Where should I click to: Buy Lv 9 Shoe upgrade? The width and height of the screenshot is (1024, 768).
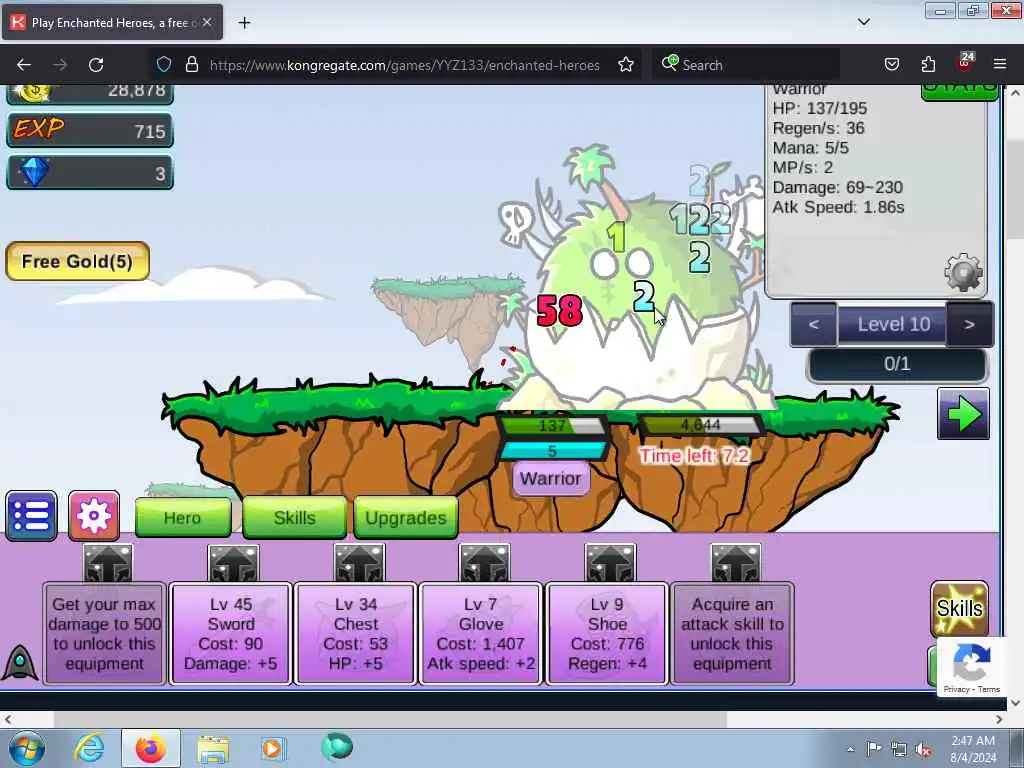pyautogui.click(x=607, y=633)
